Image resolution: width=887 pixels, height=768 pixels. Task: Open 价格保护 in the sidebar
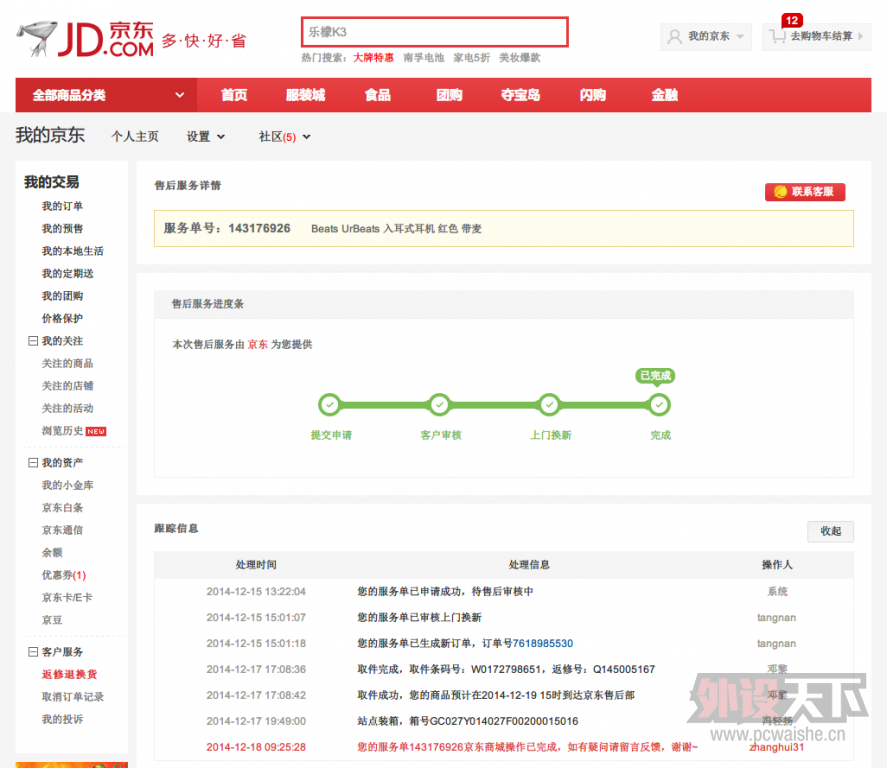coord(62,318)
